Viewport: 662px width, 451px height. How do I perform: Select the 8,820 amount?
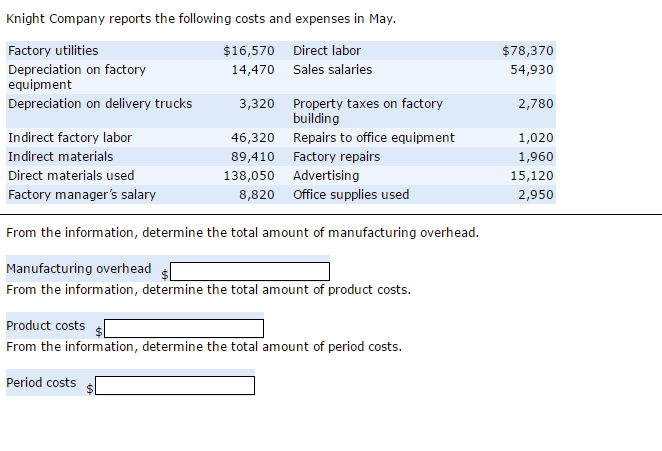pyautogui.click(x=257, y=195)
